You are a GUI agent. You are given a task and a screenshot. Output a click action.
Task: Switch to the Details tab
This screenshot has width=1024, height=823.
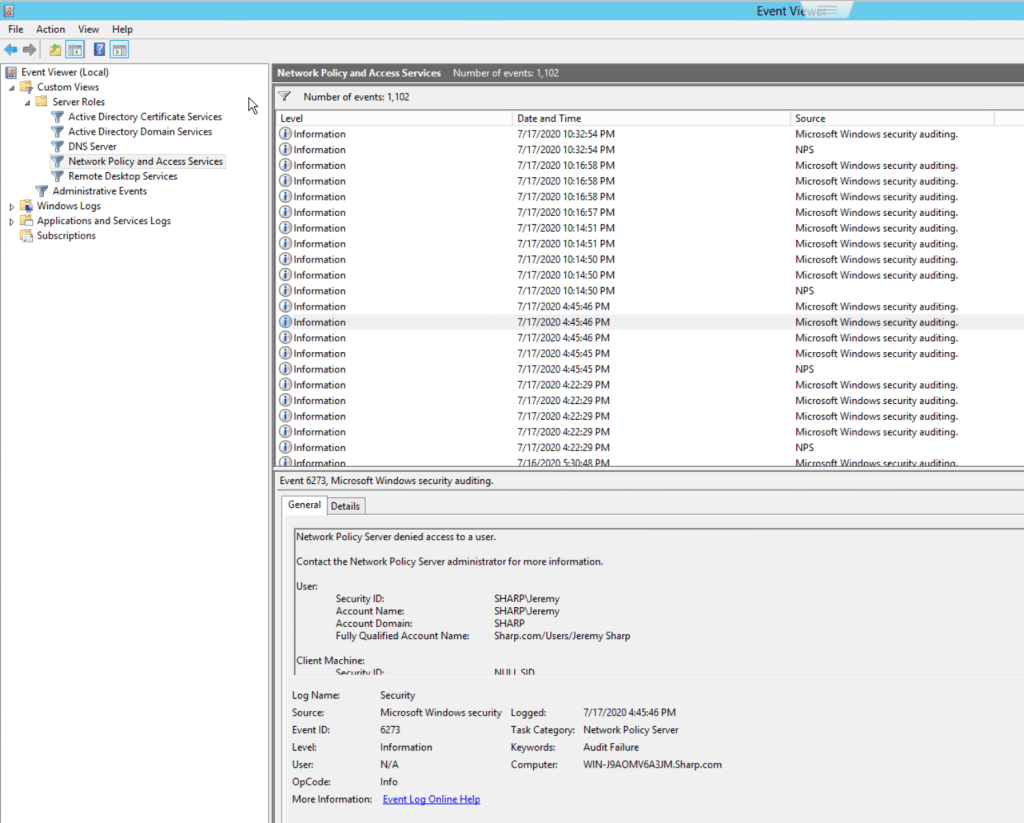(346, 506)
